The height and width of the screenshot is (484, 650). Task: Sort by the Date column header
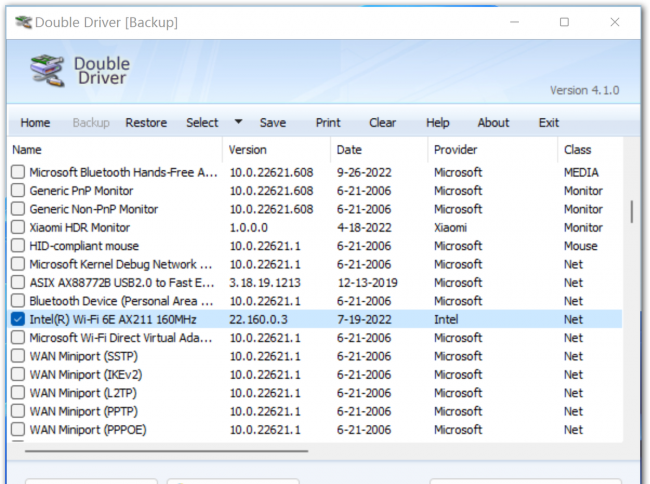(379, 150)
